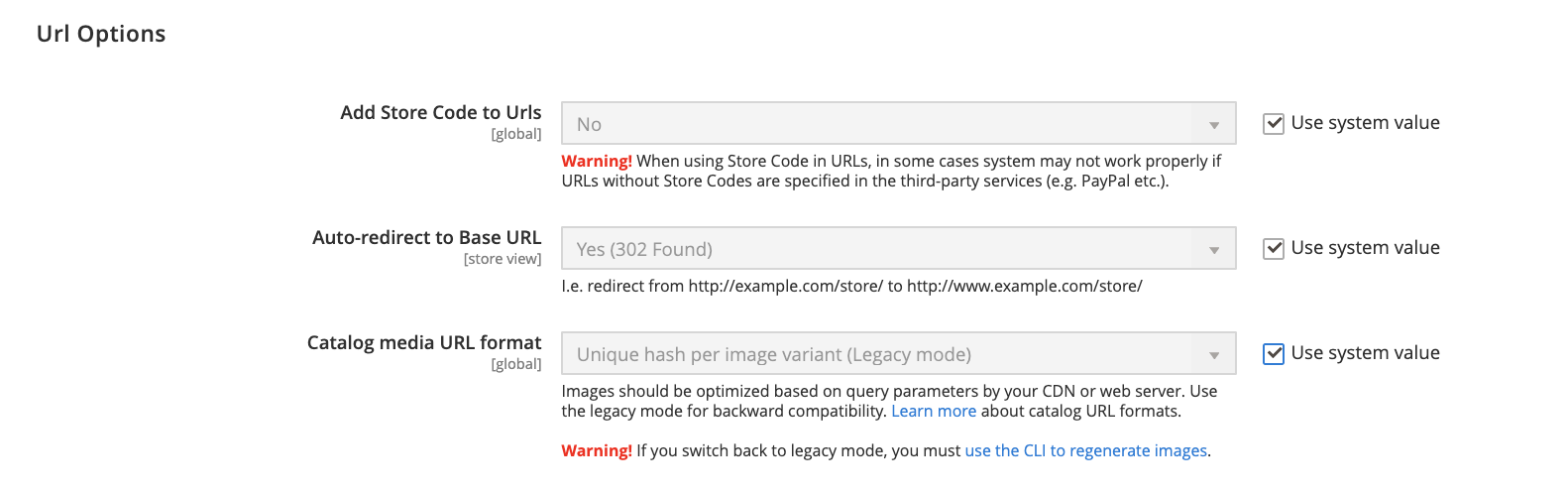Image resolution: width=1568 pixels, height=496 pixels.
Task: Uncheck Use system value for Auto-redirect to Base URL
Action: [1274, 249]
